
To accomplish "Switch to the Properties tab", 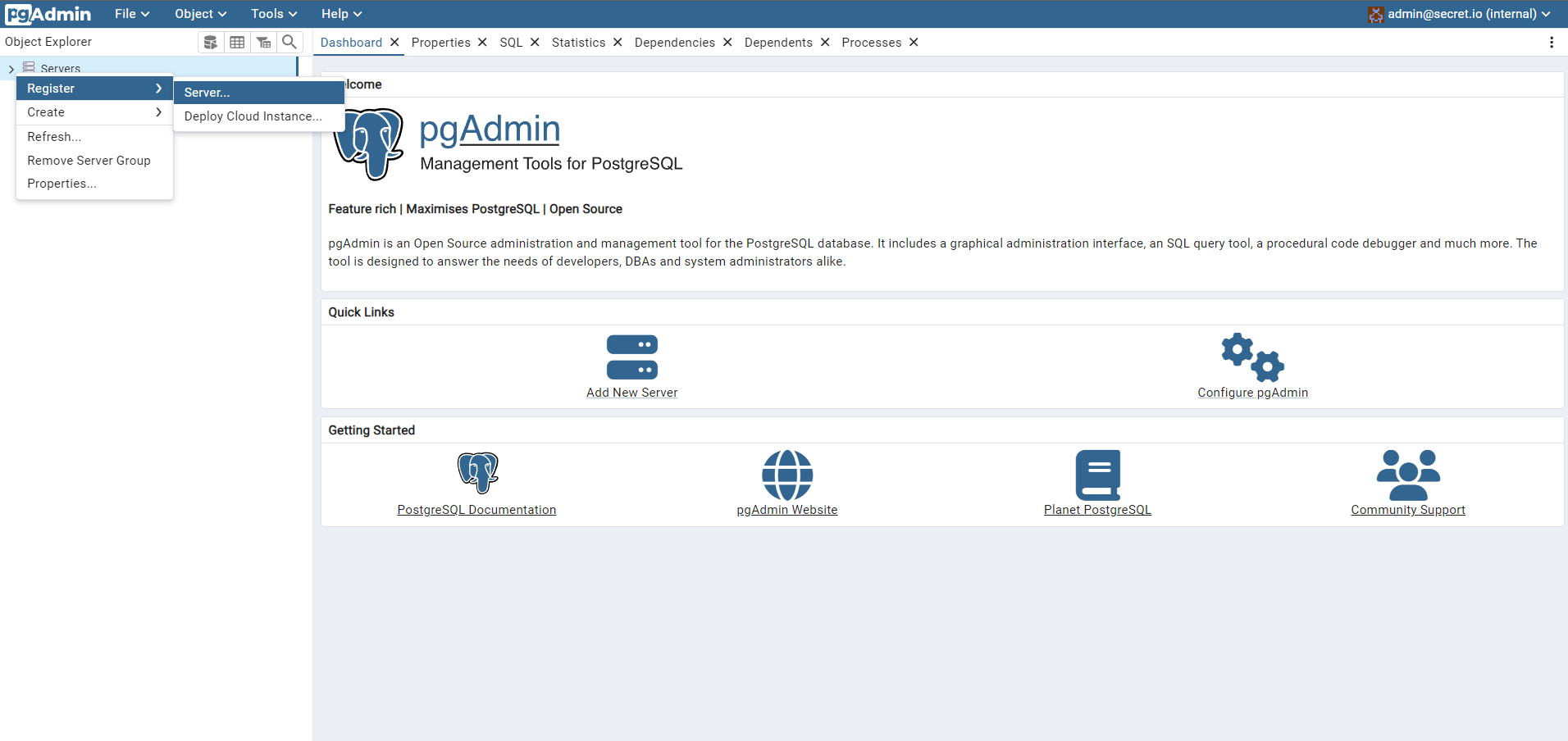I will (x=441, y=43).
